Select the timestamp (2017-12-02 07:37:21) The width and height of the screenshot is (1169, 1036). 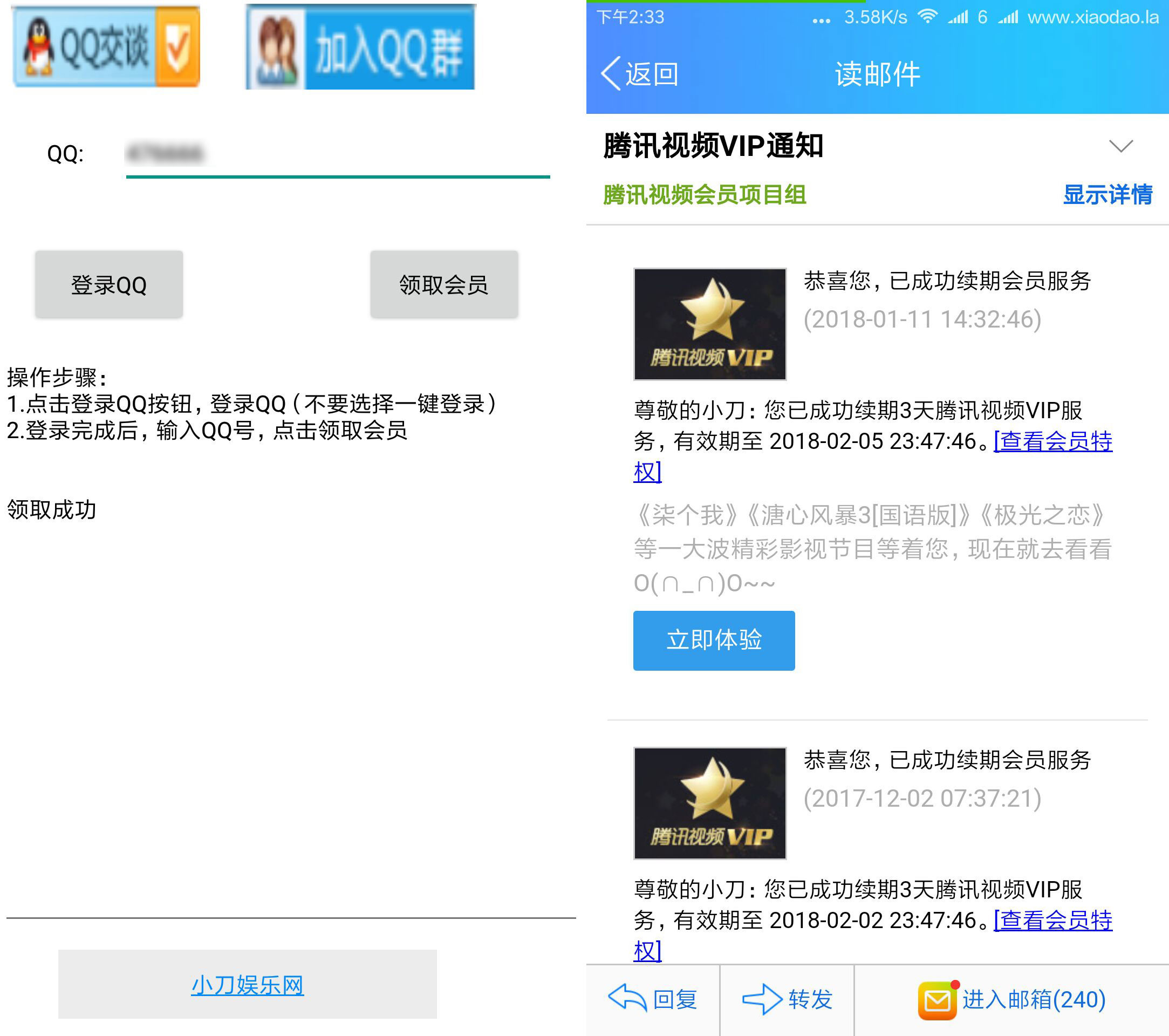(x=922, y=799)
